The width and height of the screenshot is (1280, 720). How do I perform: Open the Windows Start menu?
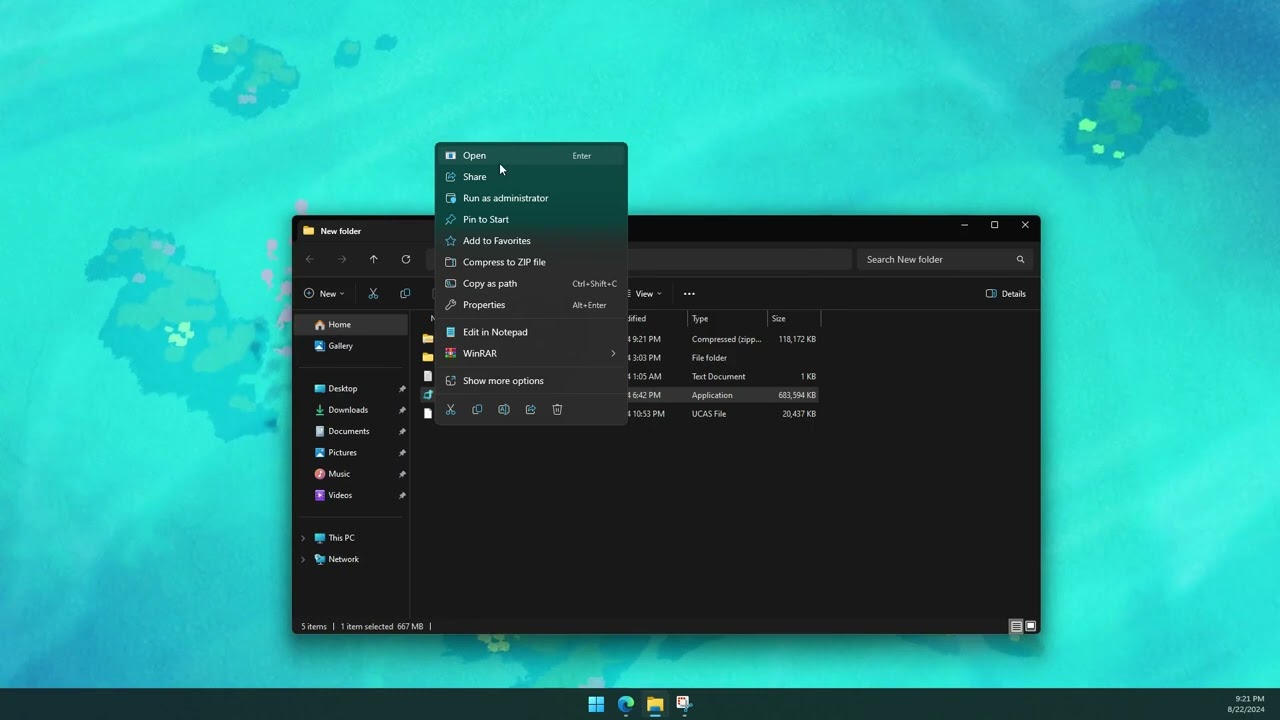596,704
